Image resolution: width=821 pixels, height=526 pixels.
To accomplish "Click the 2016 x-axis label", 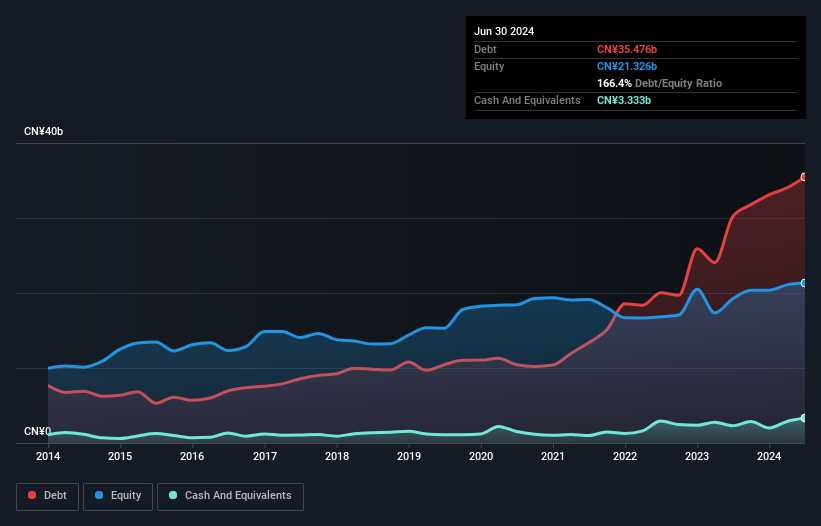I will 192,456.
